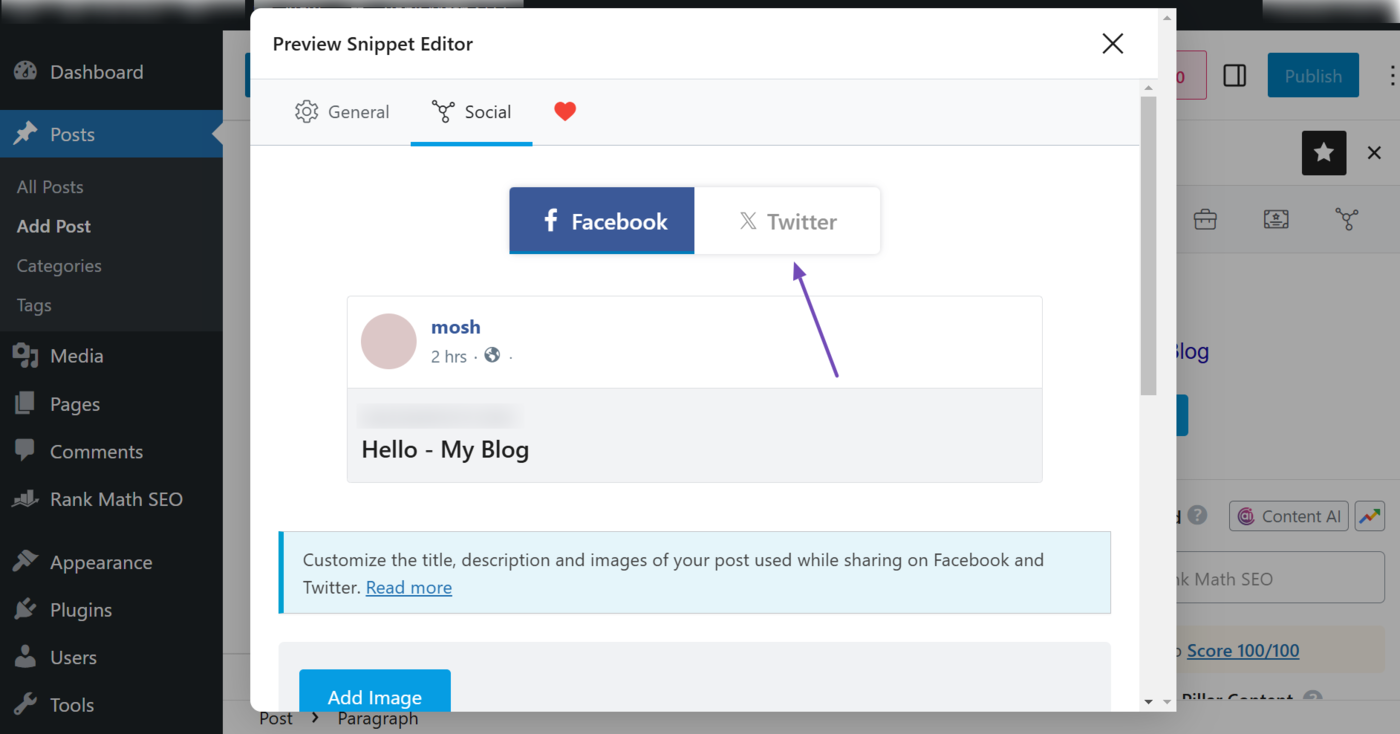
Task: Switch to the Twitter preview tab
Action: tap(788, 220)
